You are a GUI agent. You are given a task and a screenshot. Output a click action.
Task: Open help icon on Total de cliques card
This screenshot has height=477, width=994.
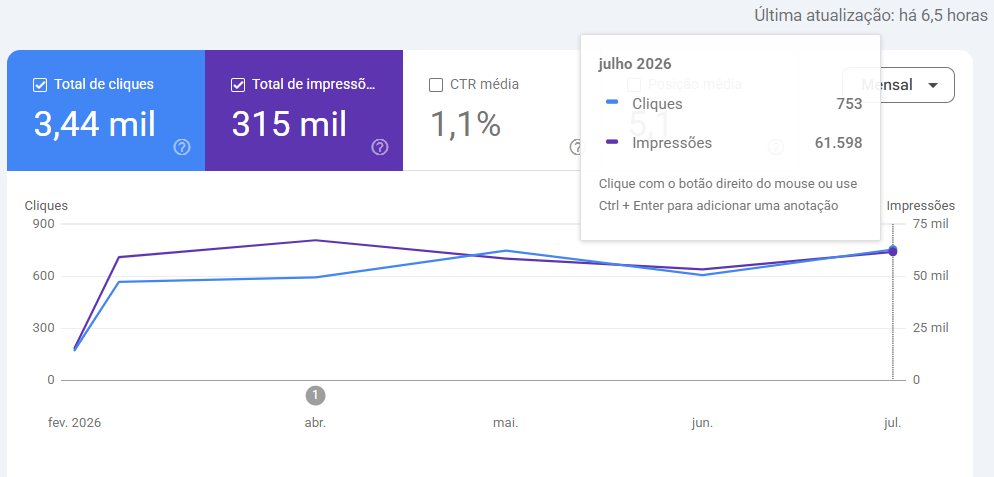pos(182,147)
